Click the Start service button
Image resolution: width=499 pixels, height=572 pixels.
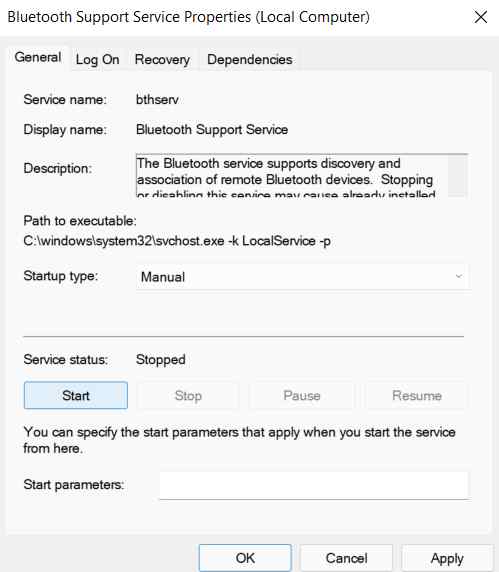point(76,395)
